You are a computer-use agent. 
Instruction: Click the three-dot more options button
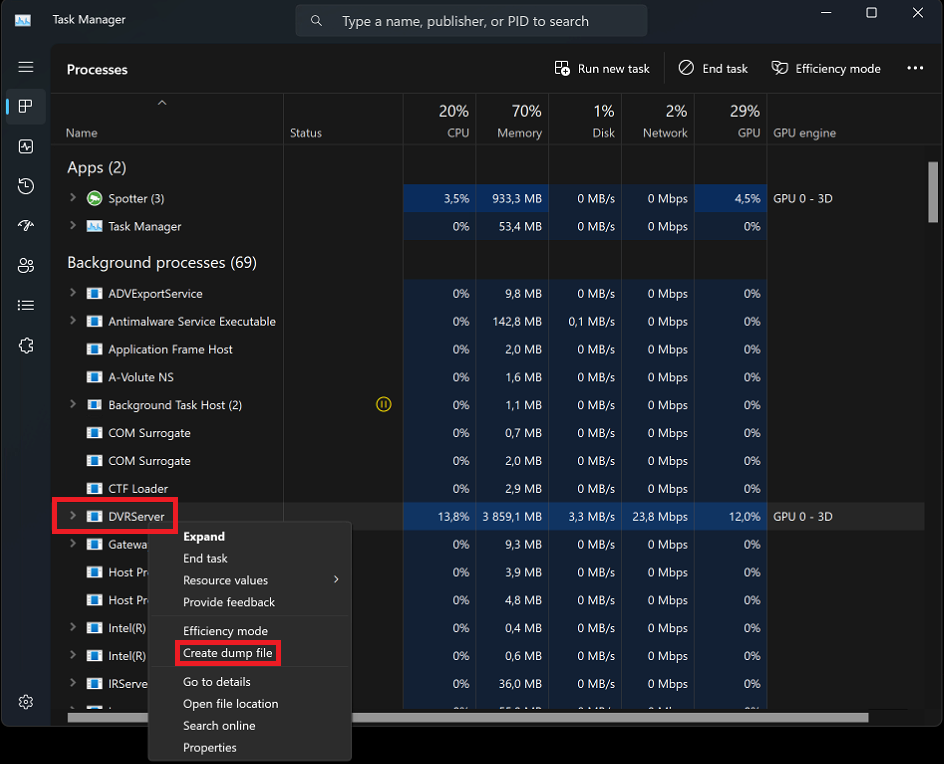pyautogui.click(x=915, y=68)
